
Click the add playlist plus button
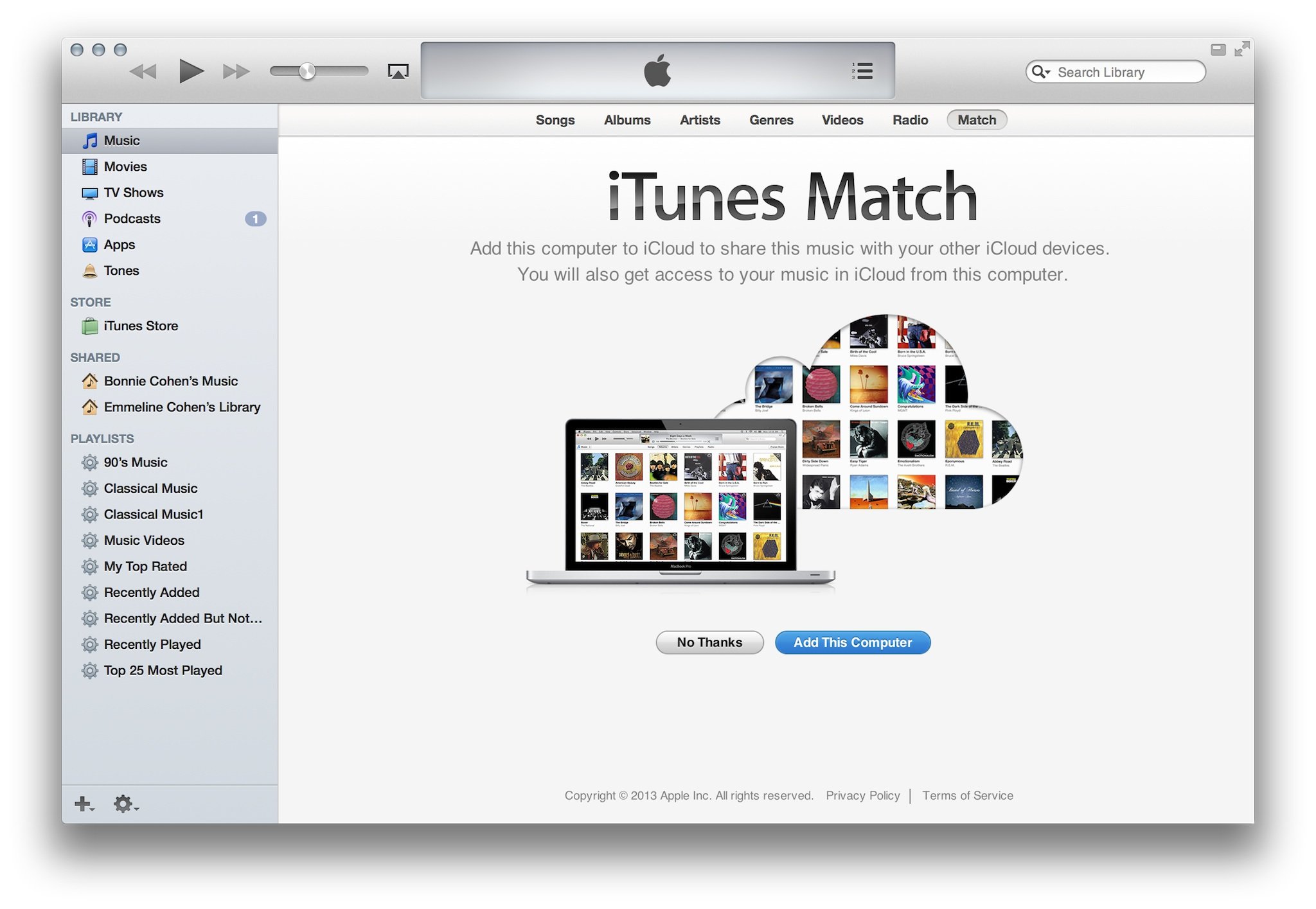click(84, 804)
